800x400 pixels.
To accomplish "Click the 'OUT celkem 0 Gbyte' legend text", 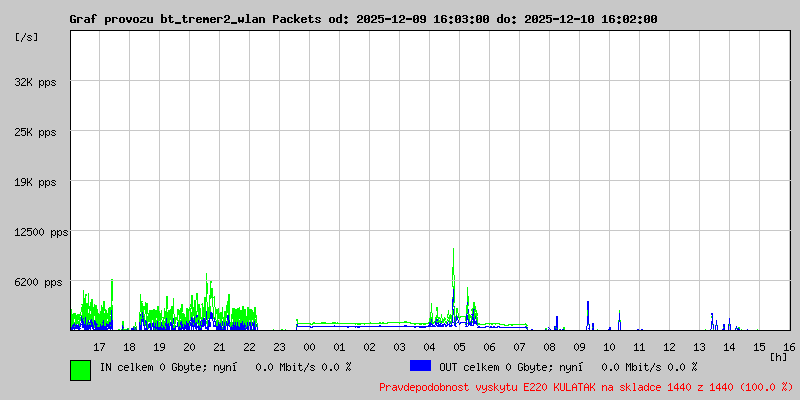I will tap(494, 367).
